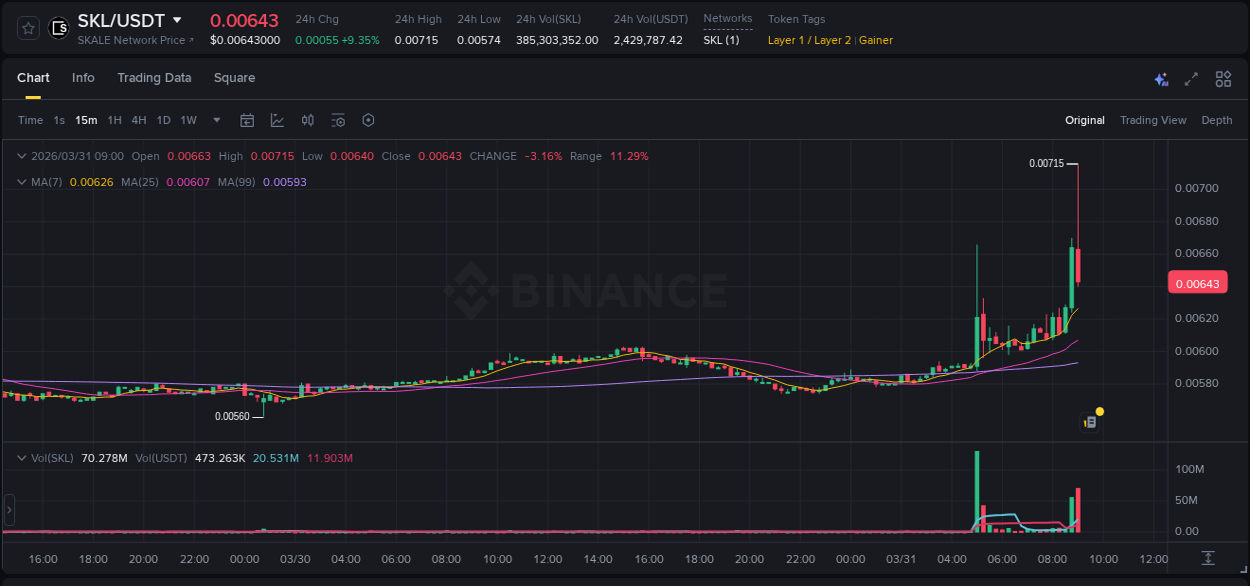Screen dimensions: 1250x586
Task: Switch to Trading View mode
Action: (x=1153, y=120)
